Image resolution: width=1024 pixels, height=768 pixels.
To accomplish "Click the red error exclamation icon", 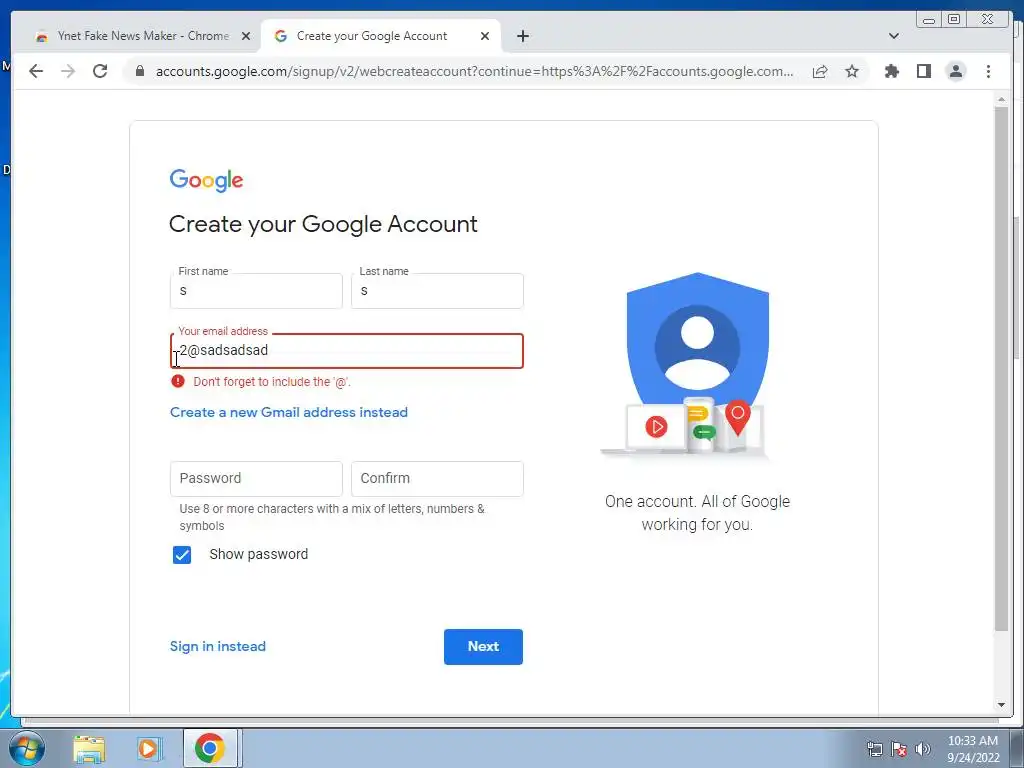I will (178, 381).
